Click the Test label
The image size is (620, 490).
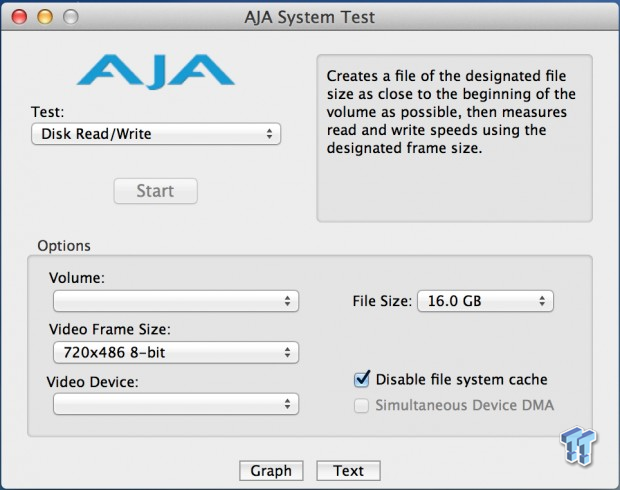point(47,112)
